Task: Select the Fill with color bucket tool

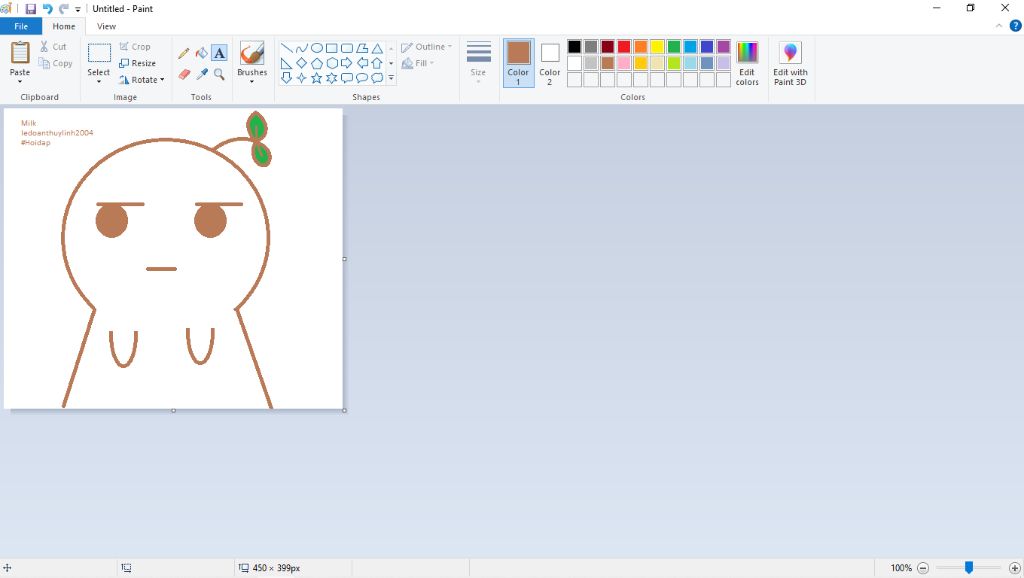Action: [x=202, y=54]
